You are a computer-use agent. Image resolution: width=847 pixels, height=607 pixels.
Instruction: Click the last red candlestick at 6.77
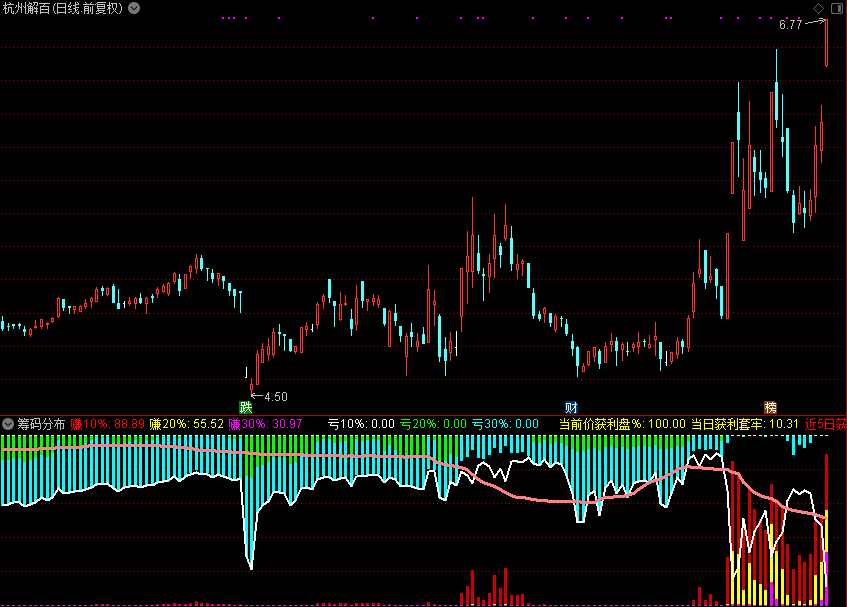[x=826, y=43]
